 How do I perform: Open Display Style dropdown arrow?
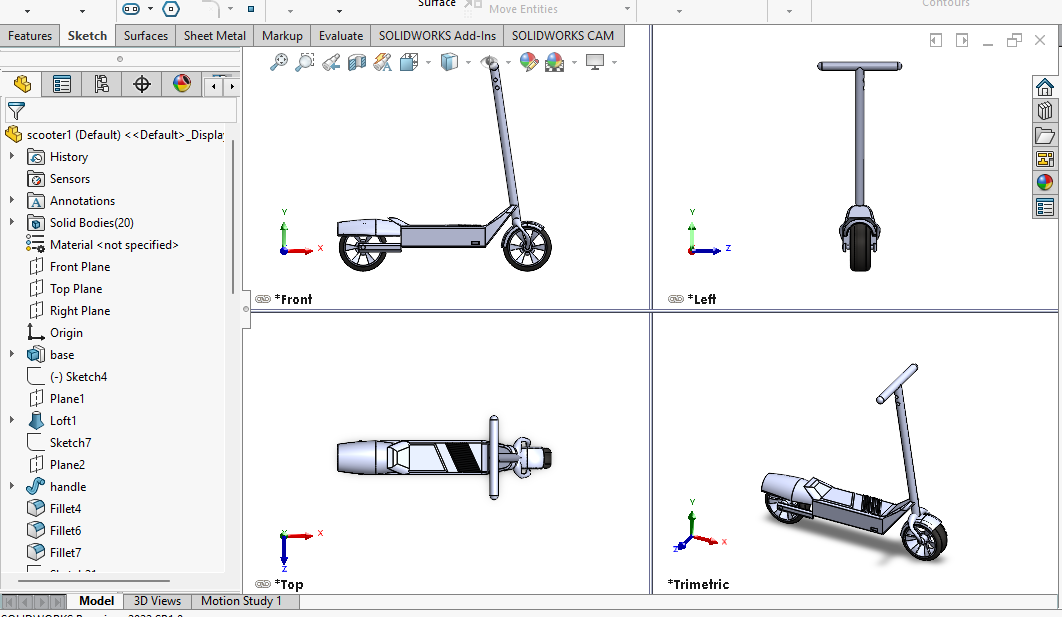pyautogui.click(x=468, y=62)
